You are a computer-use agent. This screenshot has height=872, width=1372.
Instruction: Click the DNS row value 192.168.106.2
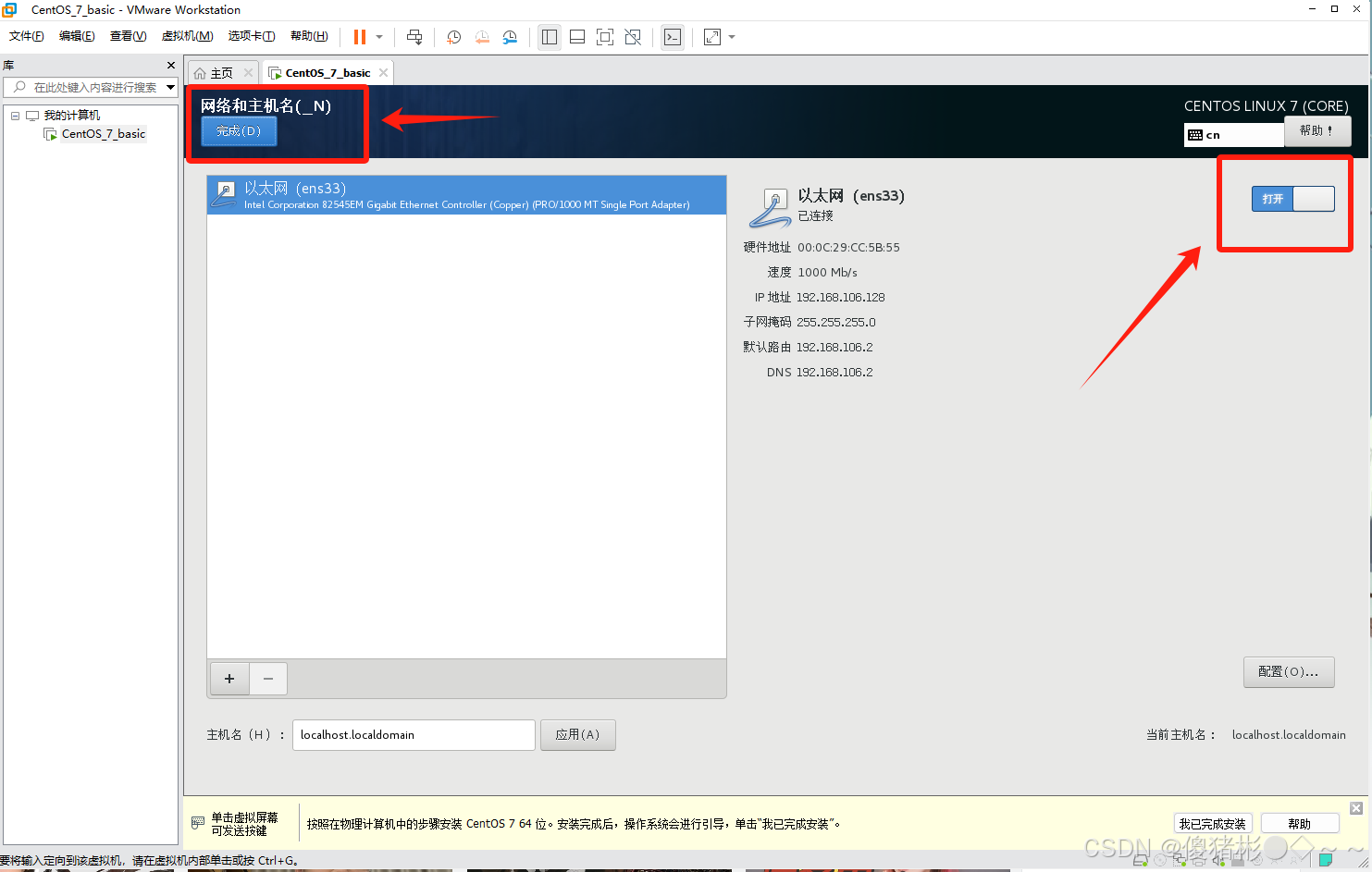834,373
